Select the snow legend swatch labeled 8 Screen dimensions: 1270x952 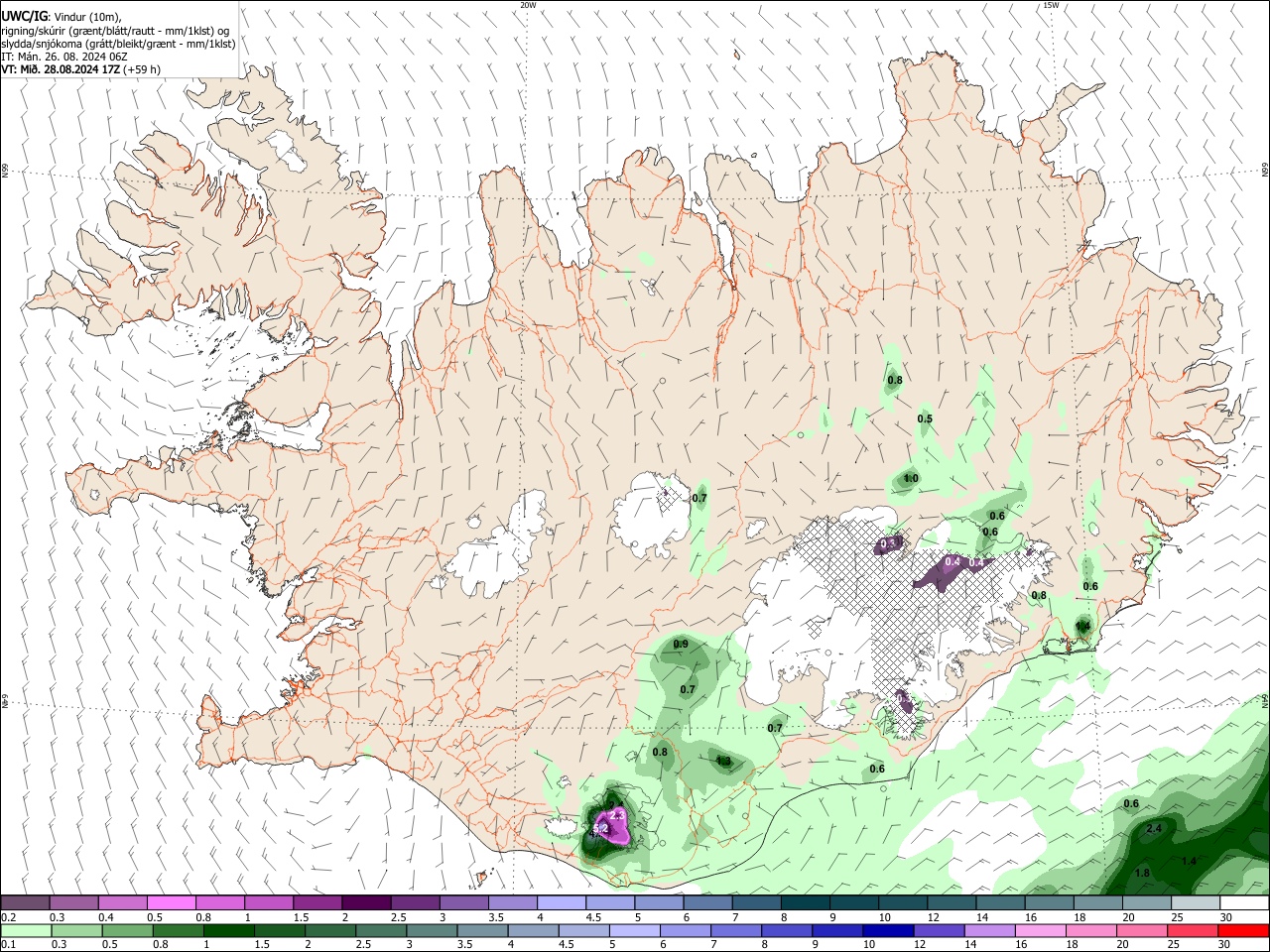tap(806, 902)
